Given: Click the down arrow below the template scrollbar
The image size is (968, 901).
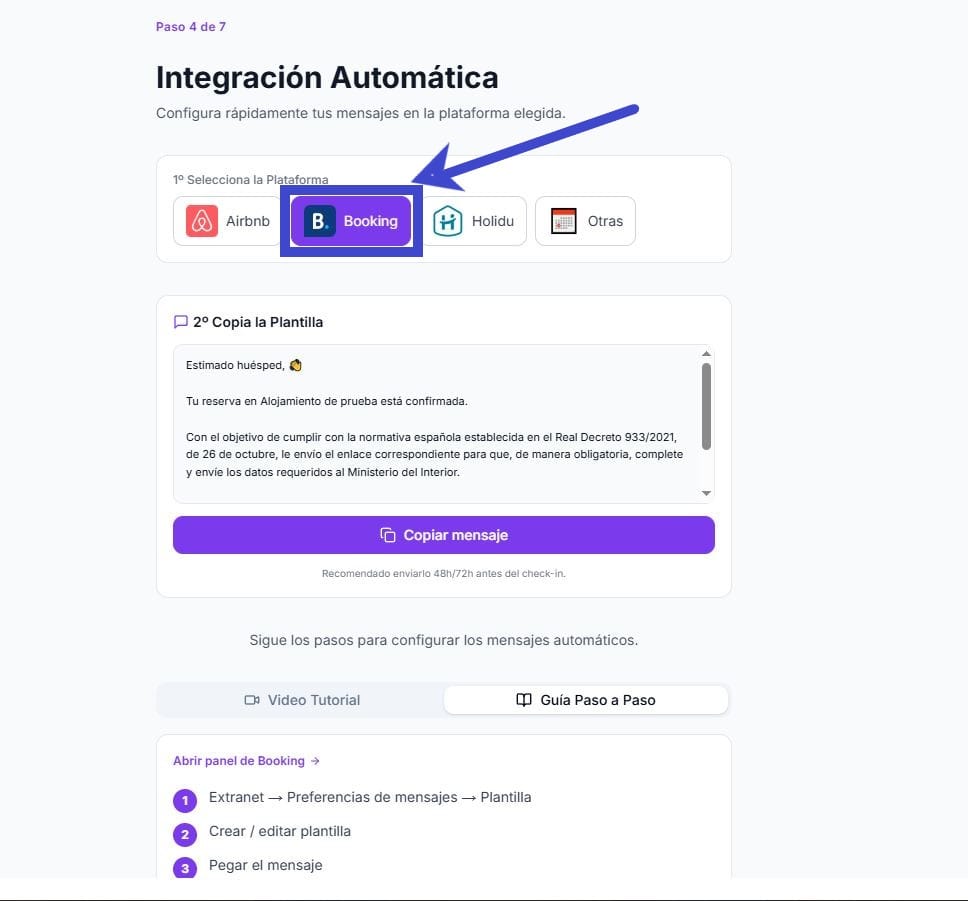Looking at the screenshot, I should [x=708, y=493].
